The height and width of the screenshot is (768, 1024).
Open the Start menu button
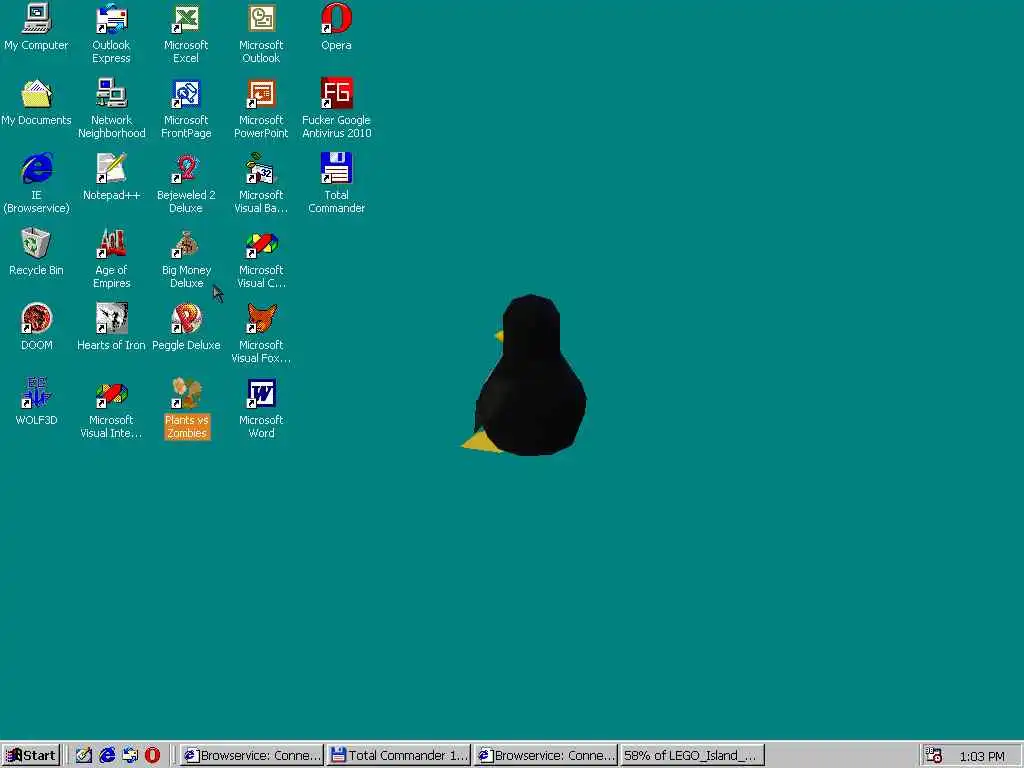pyautogui.click(x=31, y=756)
